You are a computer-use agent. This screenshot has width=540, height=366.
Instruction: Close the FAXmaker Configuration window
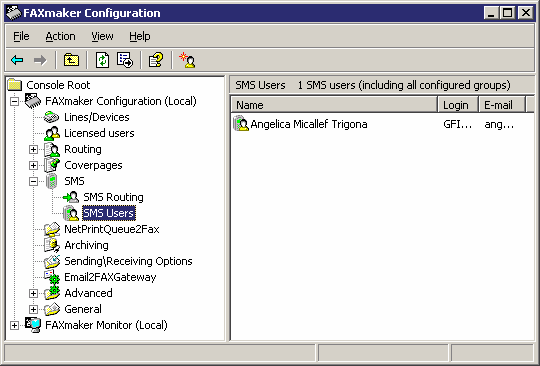526,13
